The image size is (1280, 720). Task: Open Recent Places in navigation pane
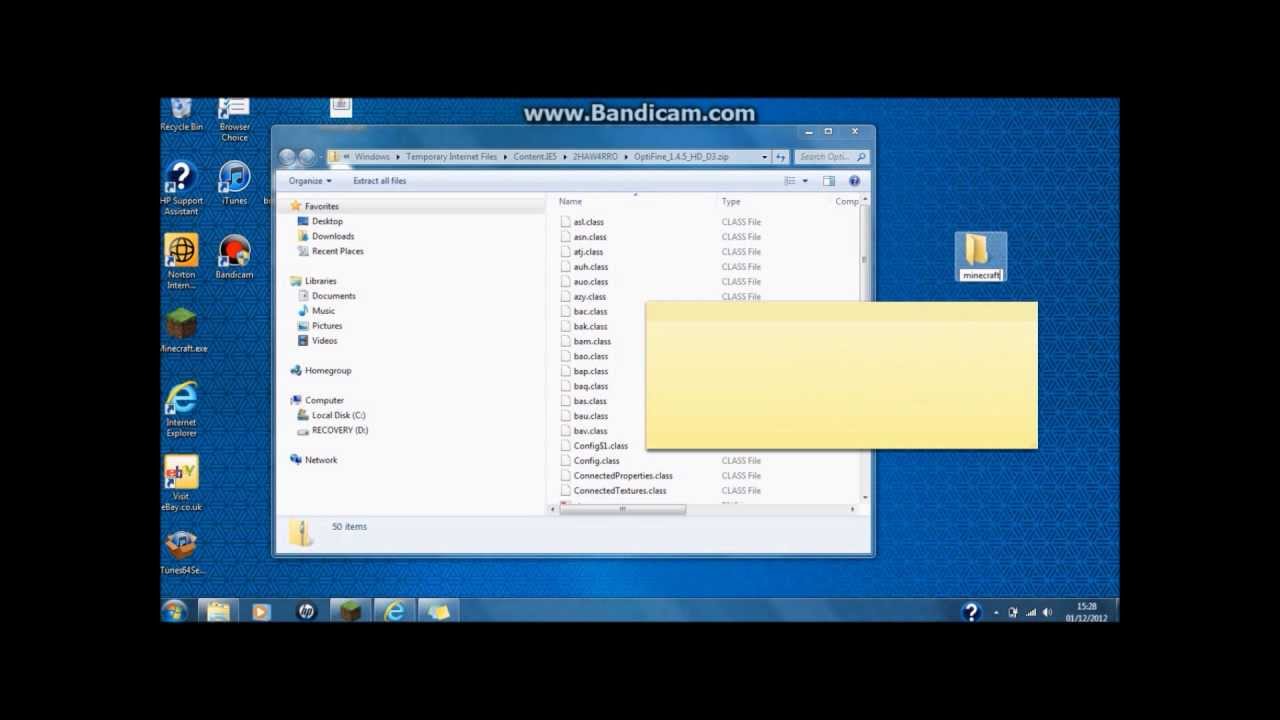point(337,252)
